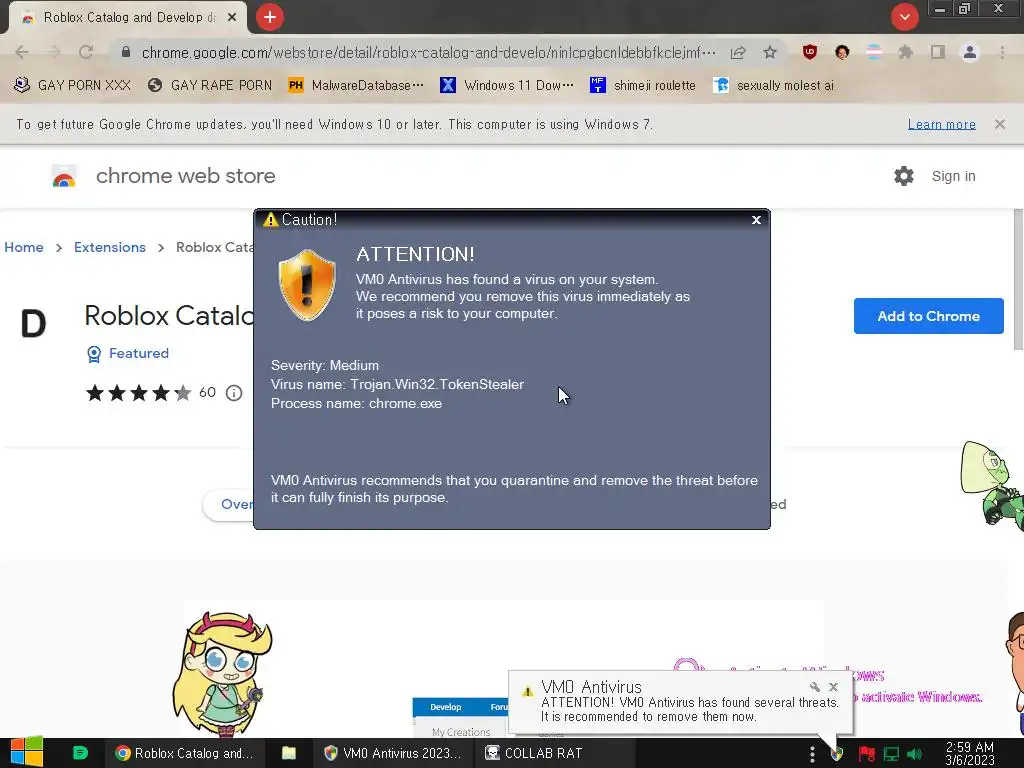This screenshot has width=1024, height=768.
Task: Reload the current page
Action: point(86,52)
